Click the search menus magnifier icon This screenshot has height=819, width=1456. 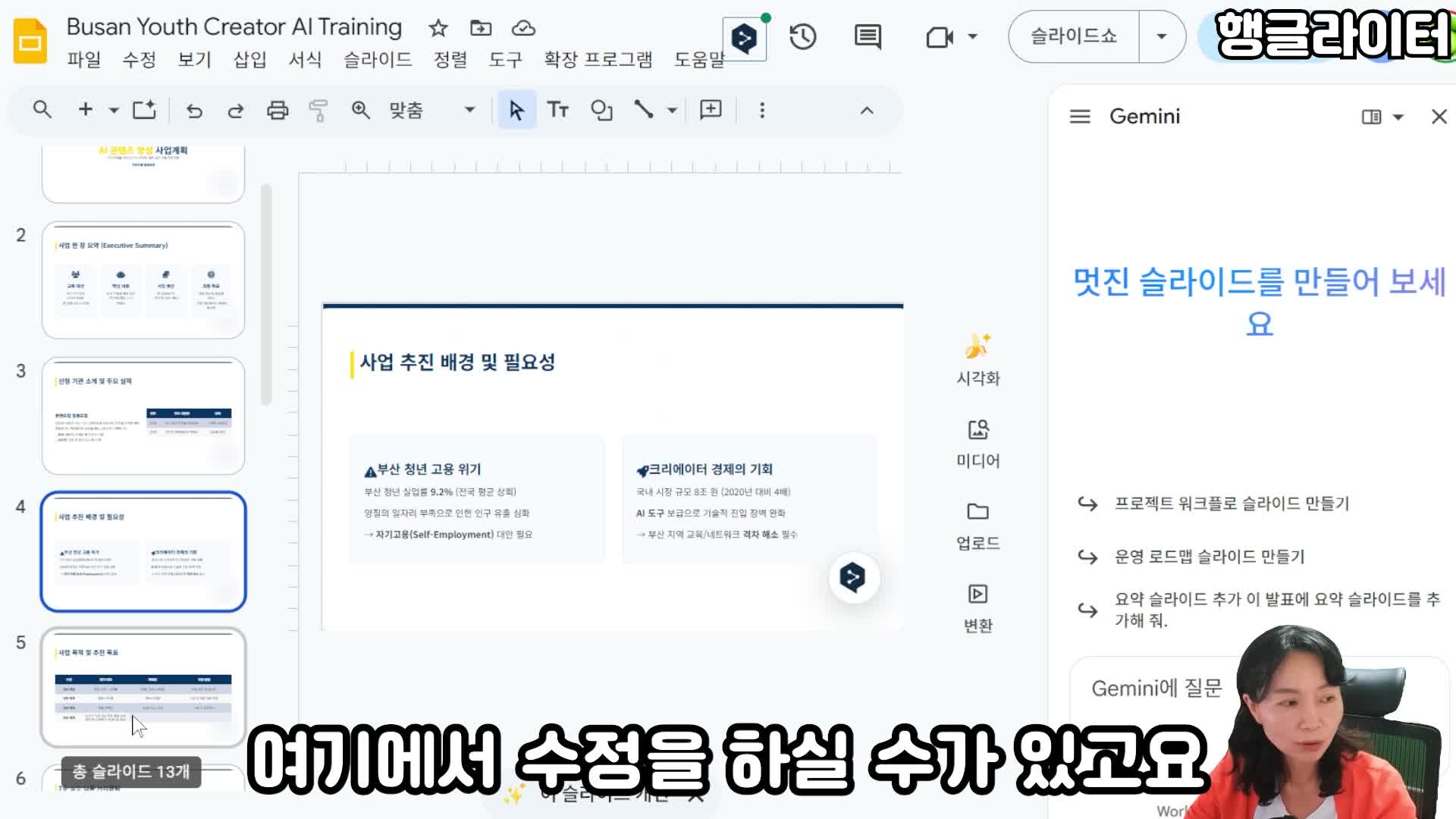pos(42,110)
